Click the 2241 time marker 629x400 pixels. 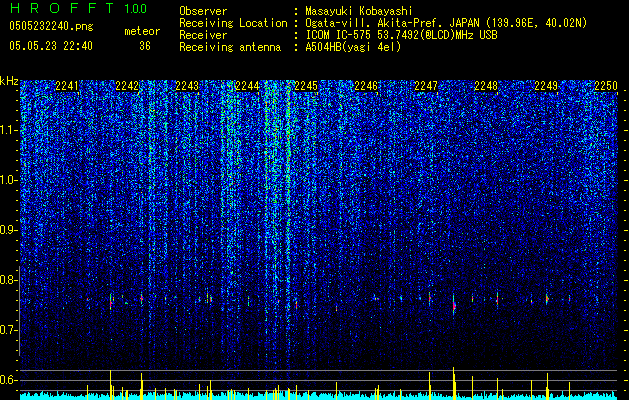(x=67, y=86)
